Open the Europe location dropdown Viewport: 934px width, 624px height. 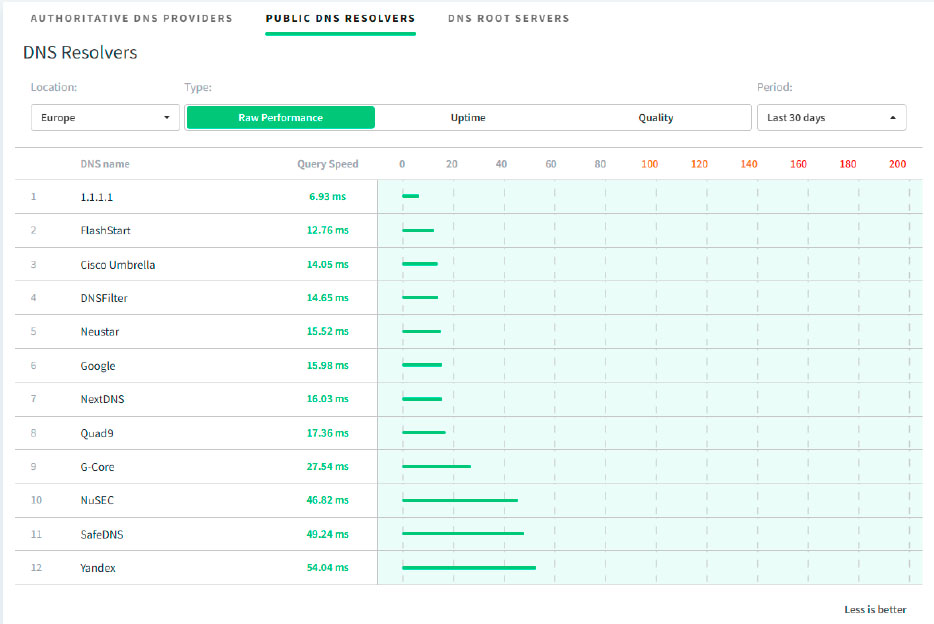(x=105, y=117)
